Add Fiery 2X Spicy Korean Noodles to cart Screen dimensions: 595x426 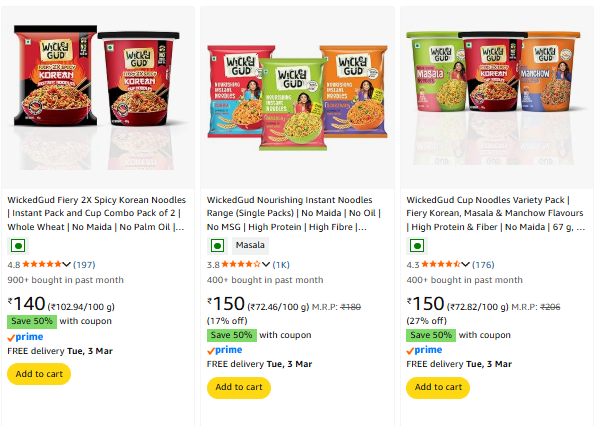point(39,374)
